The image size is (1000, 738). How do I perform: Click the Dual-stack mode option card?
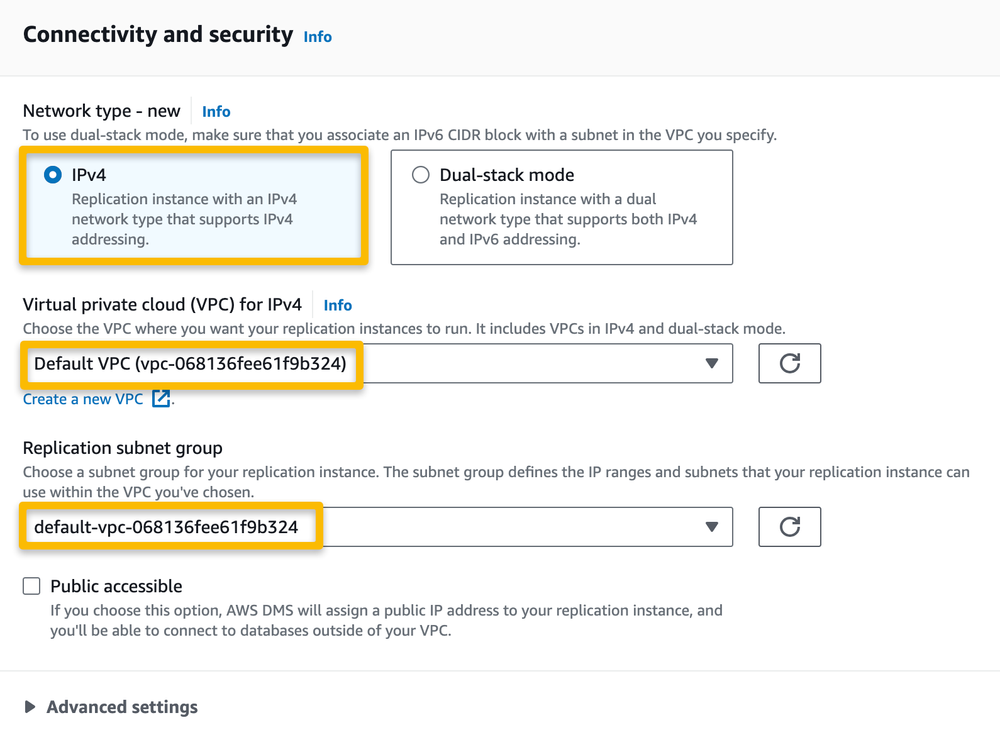coord(560,207)
